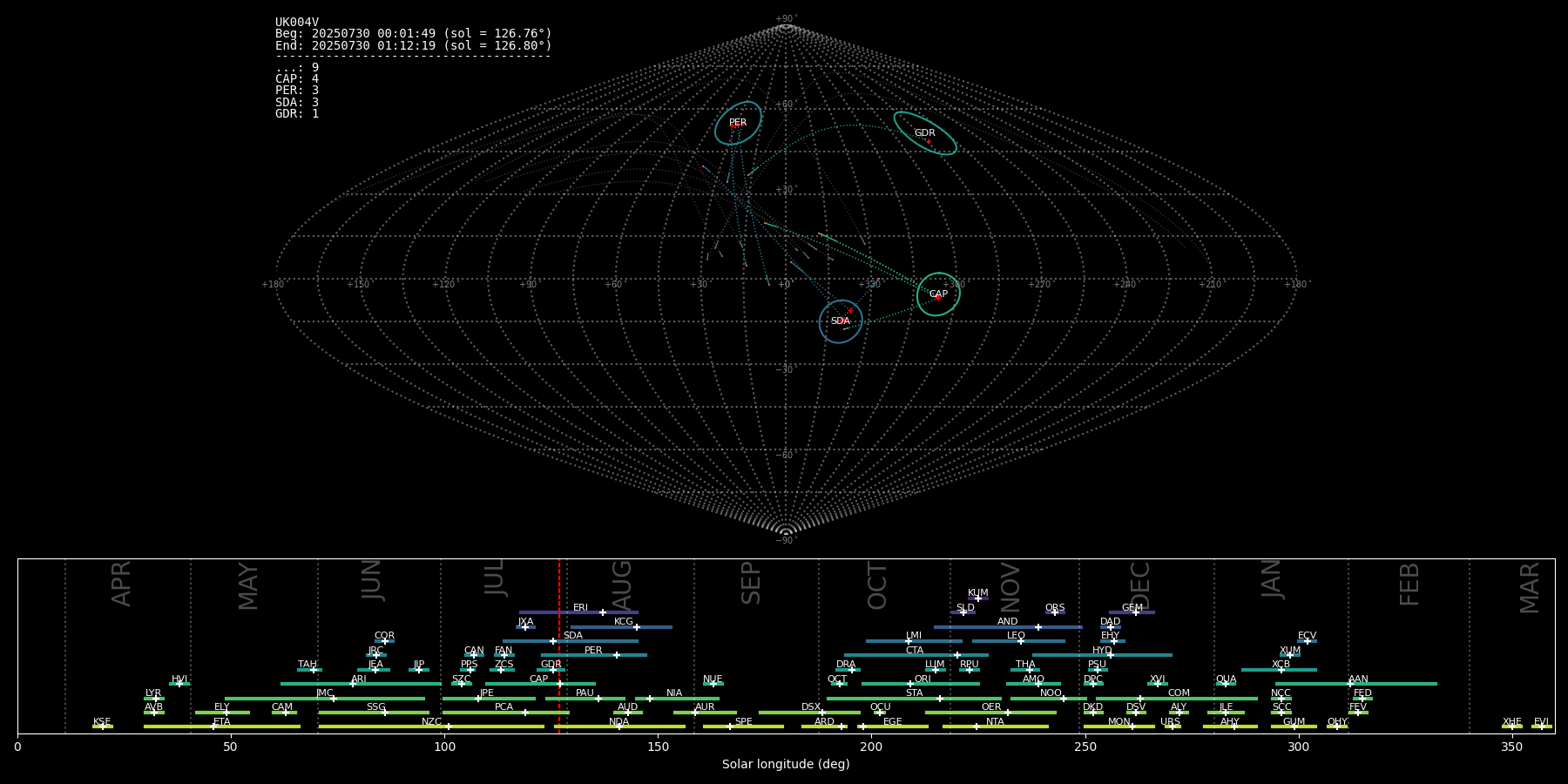Screen dimensions: 1568x784
Task: Click the GEM shower label on timeline
Action: pos(1132,608)
